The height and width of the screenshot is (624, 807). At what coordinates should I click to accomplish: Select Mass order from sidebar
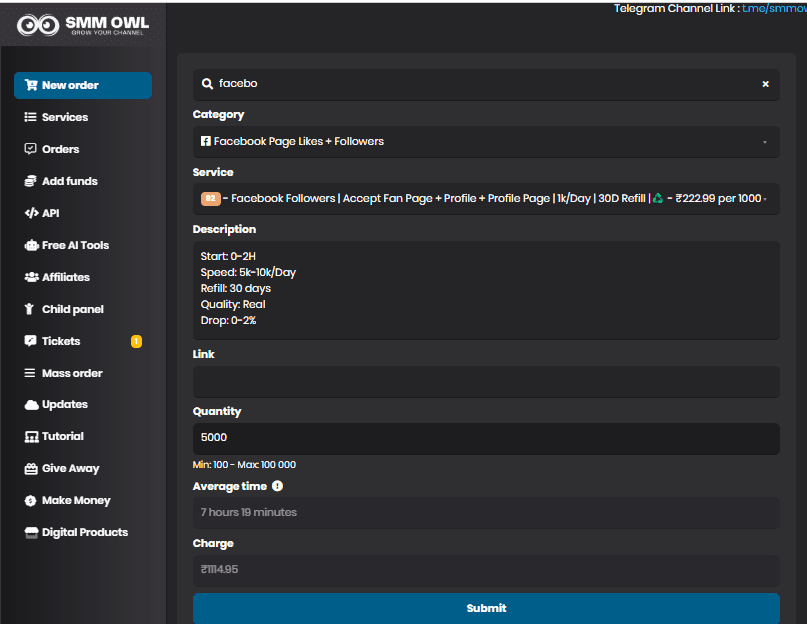[72, 373]
